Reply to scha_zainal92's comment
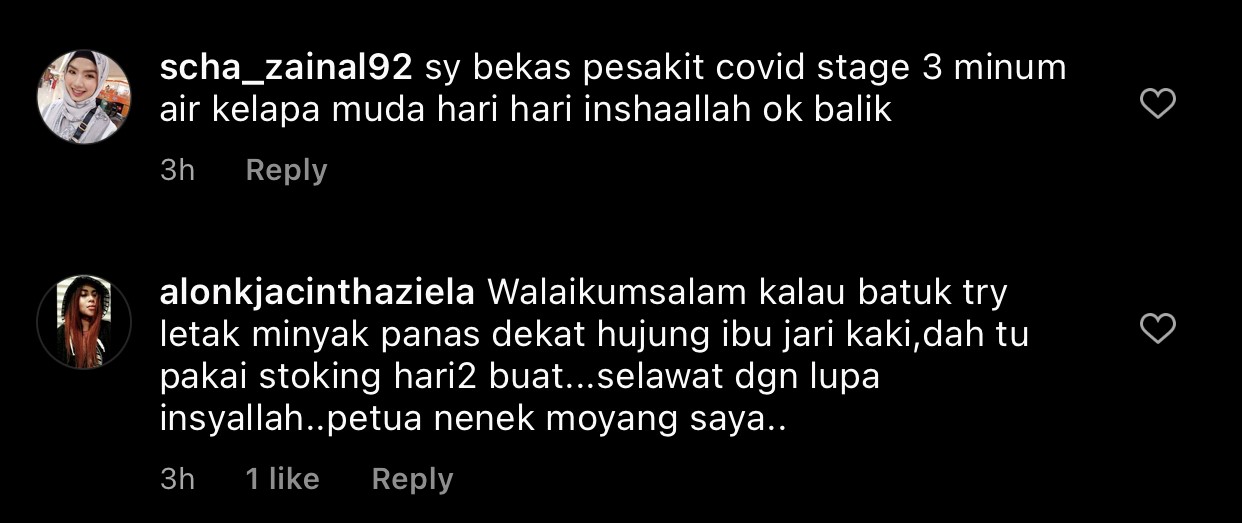The image size is (1242, 523). [286, 171]
